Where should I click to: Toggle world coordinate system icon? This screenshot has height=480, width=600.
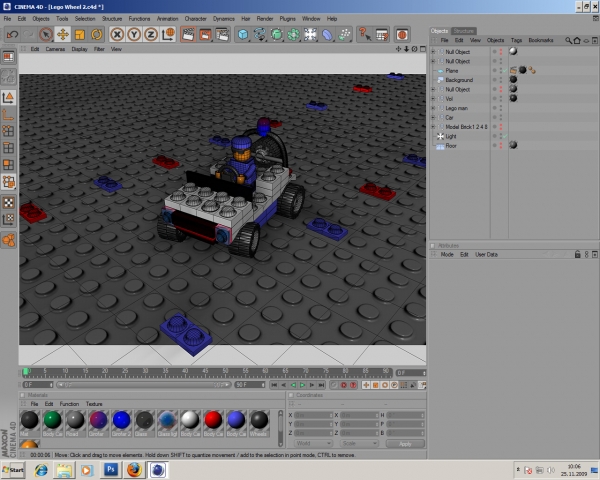coord(168,34)
